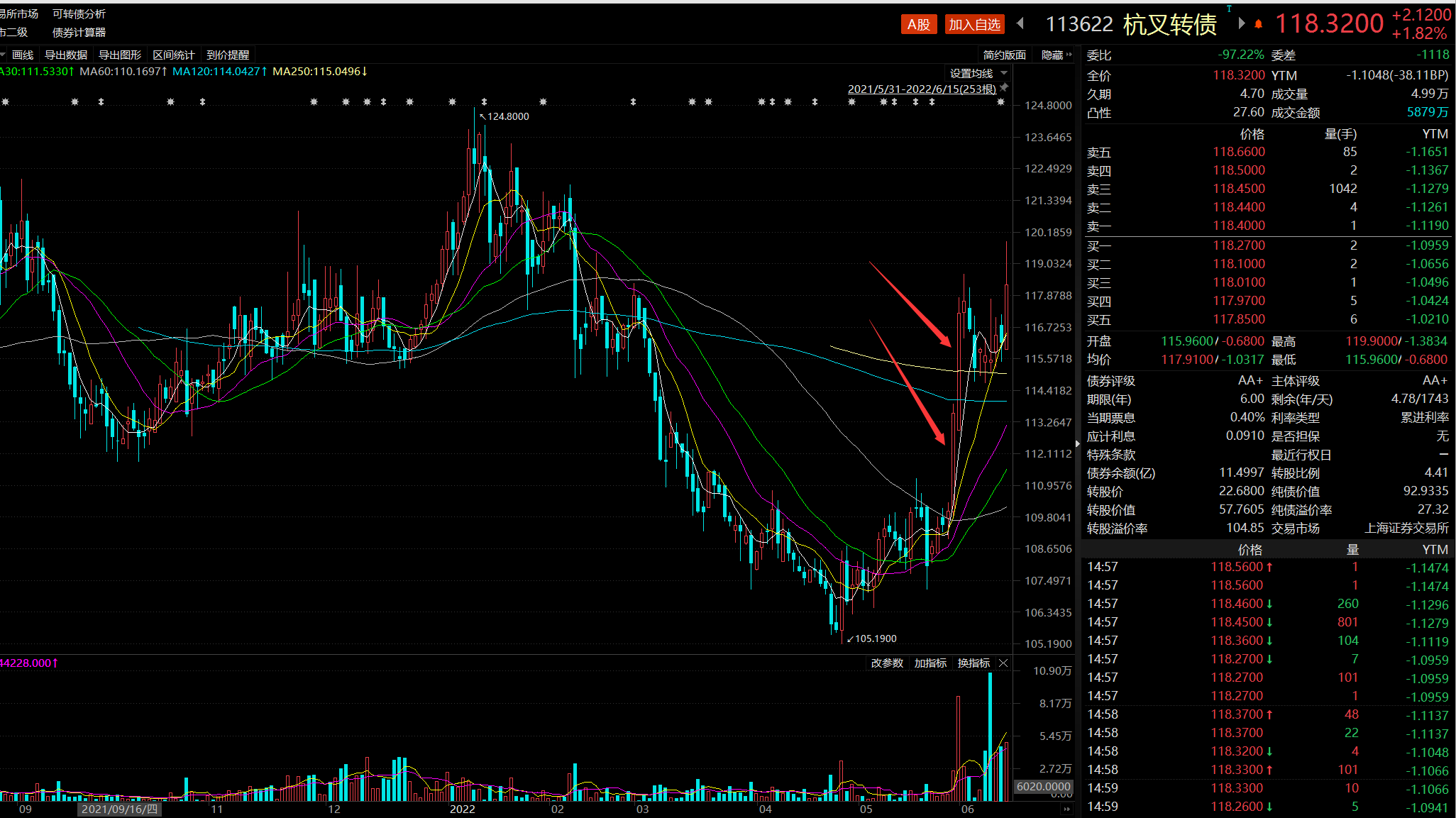Click the 2021/5/31-2022/6/15 date range link

[921, 89]
